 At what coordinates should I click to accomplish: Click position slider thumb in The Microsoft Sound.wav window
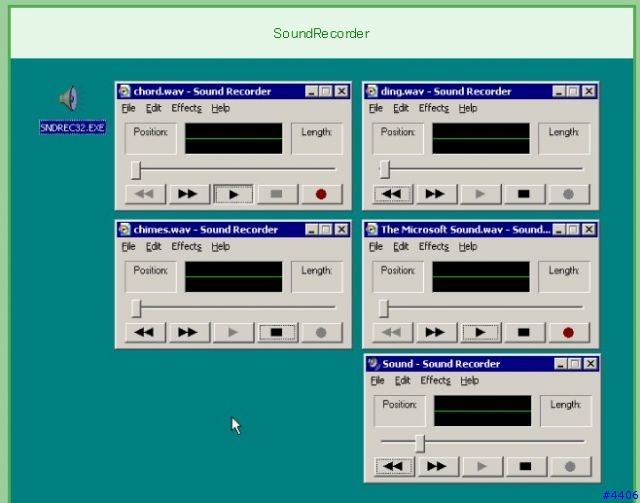383,308
